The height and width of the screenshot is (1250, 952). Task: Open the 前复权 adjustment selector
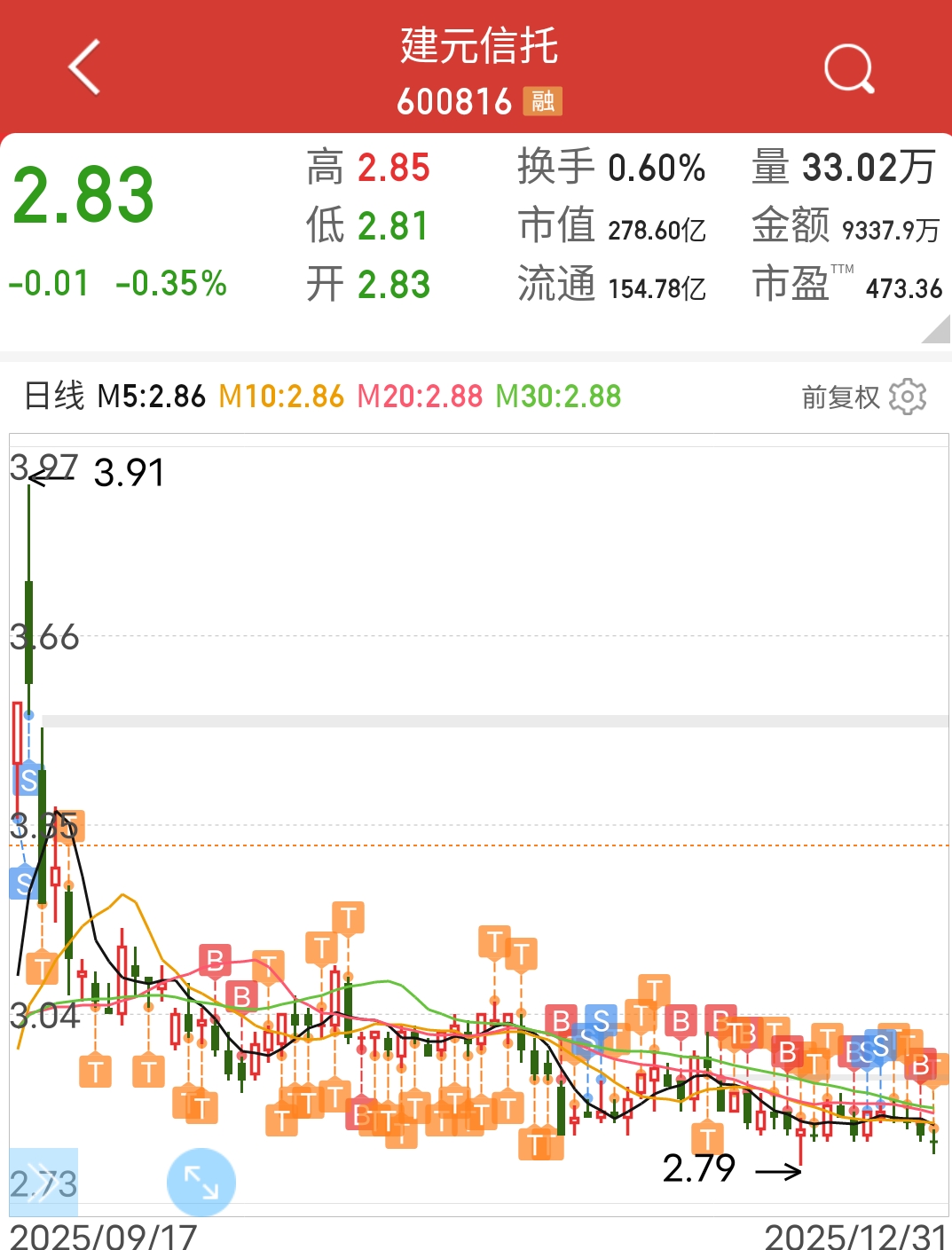839,397
